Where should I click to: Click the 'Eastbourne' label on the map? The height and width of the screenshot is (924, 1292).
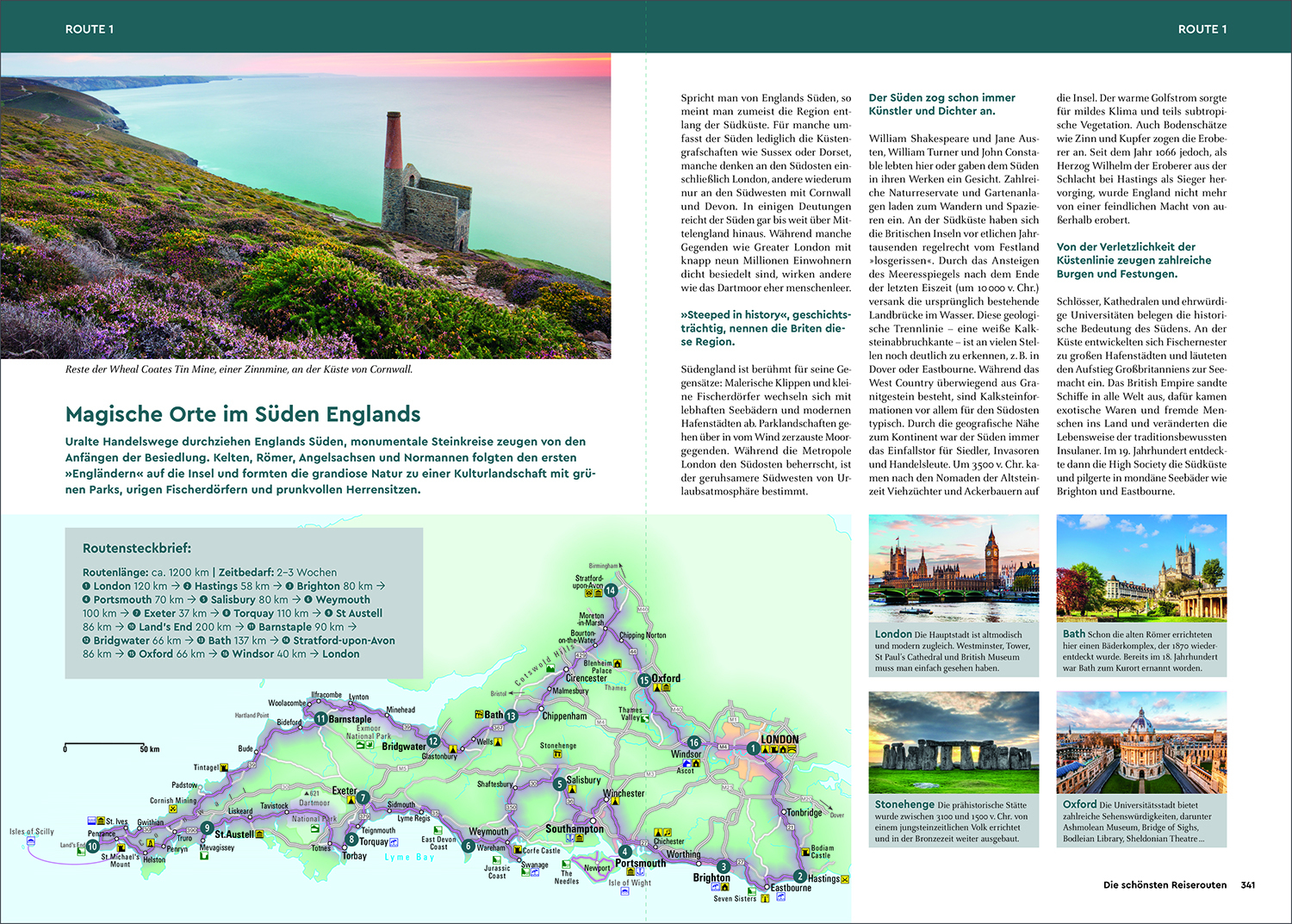click(x=791, y=888)
